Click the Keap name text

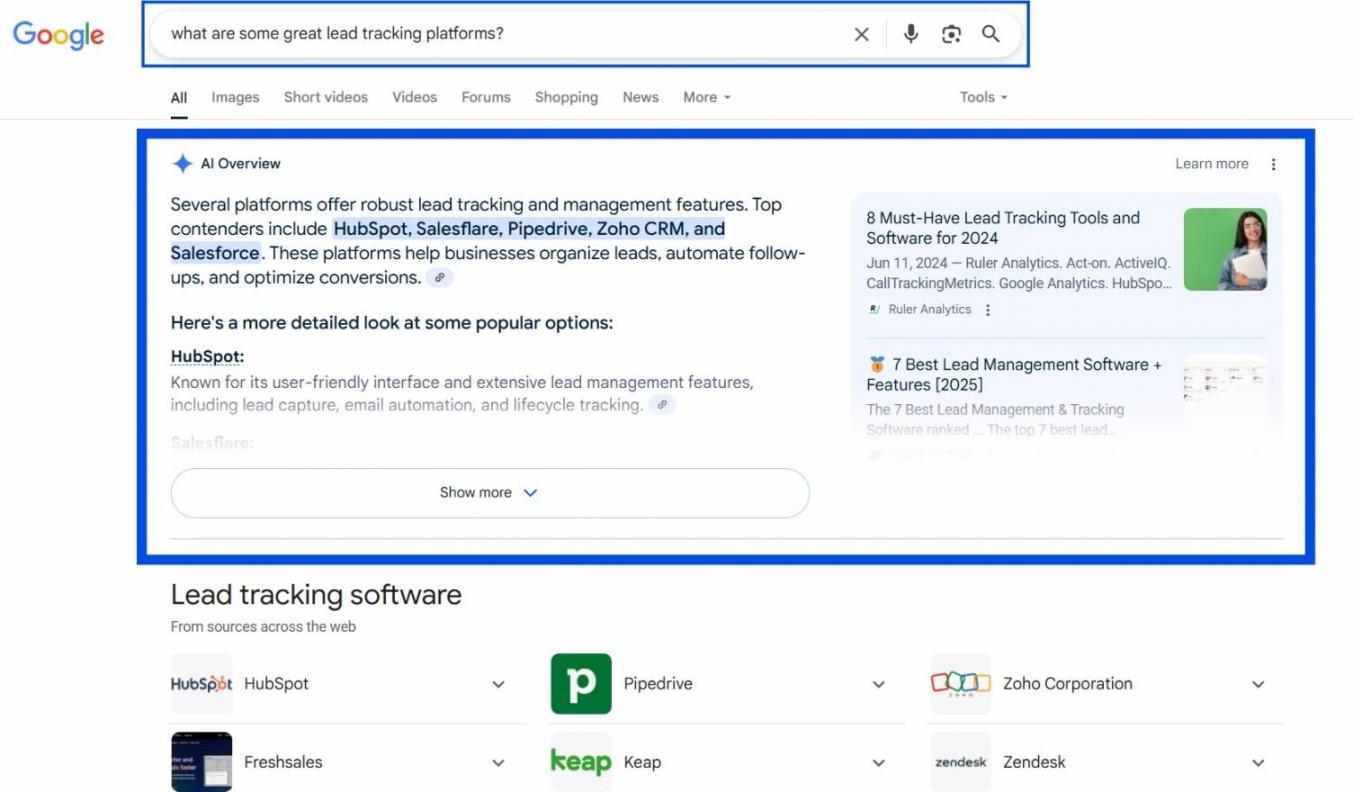(x=642, y=762)
